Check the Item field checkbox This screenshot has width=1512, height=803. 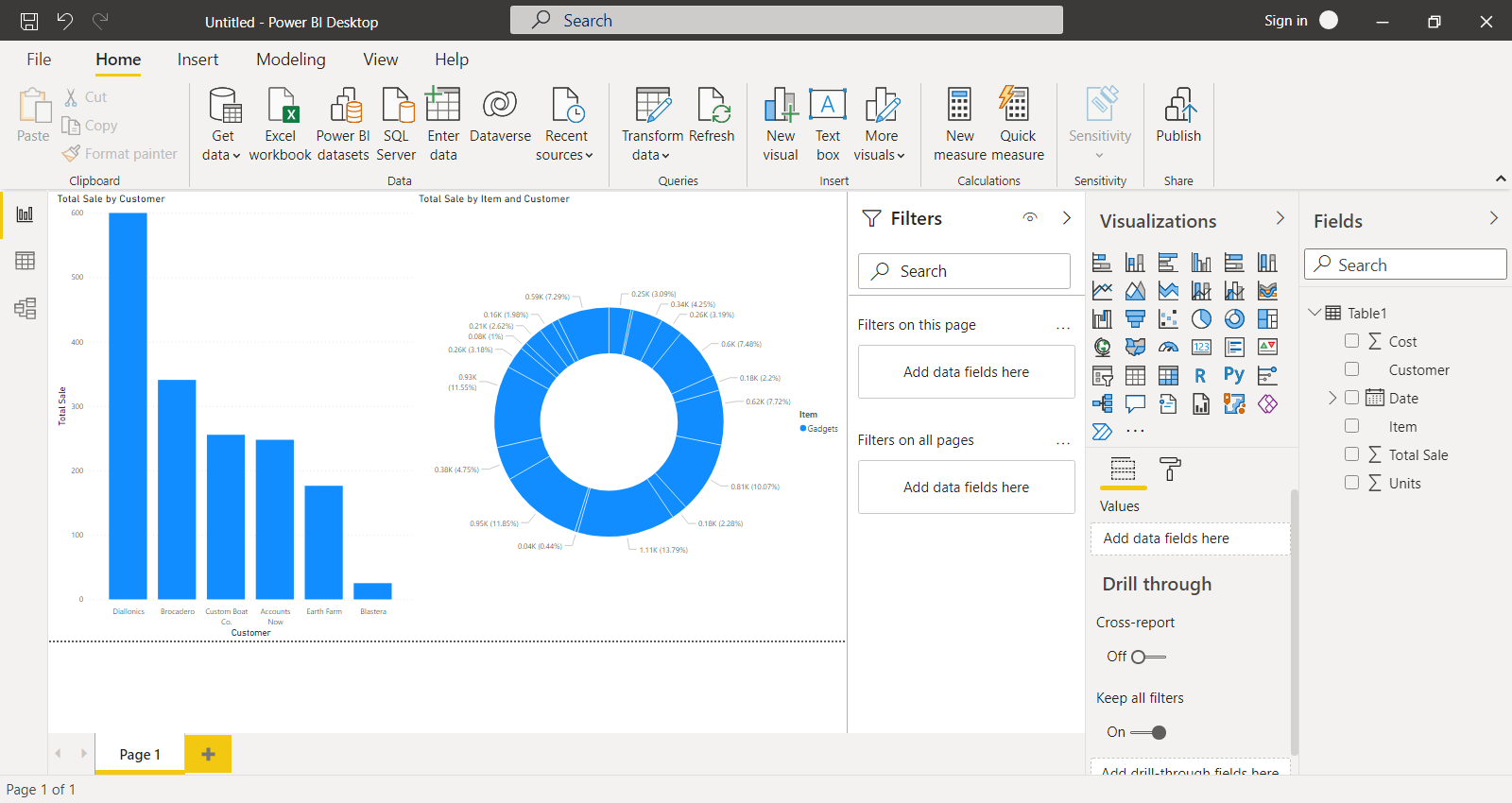coord(1351,426)
